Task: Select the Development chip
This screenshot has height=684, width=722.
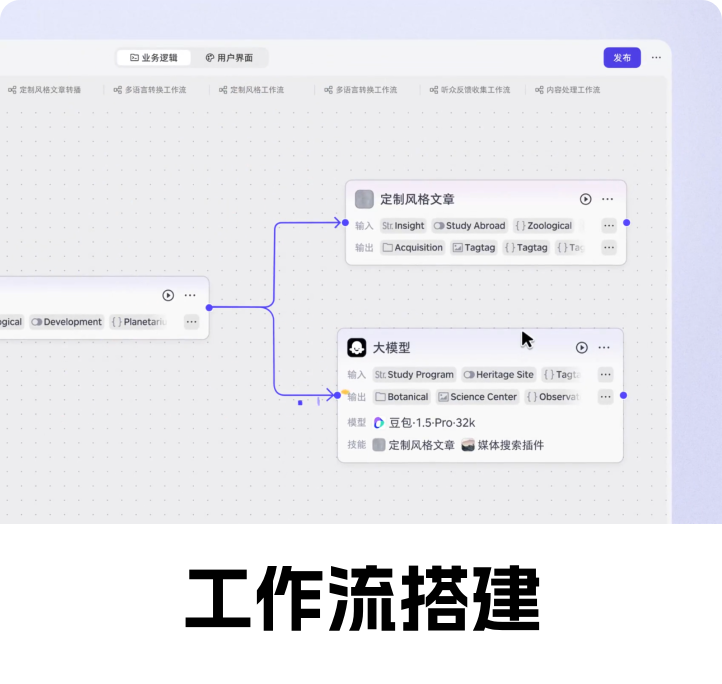Action: coord(66,322)
